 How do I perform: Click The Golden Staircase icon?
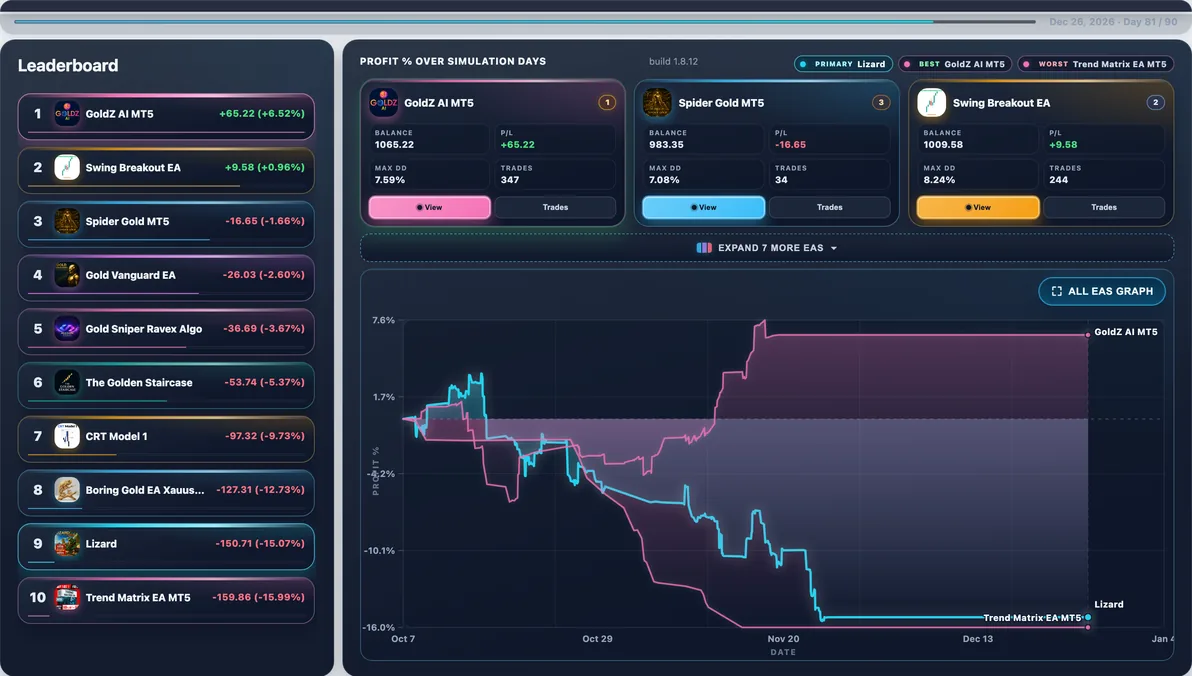coord(67,382)
